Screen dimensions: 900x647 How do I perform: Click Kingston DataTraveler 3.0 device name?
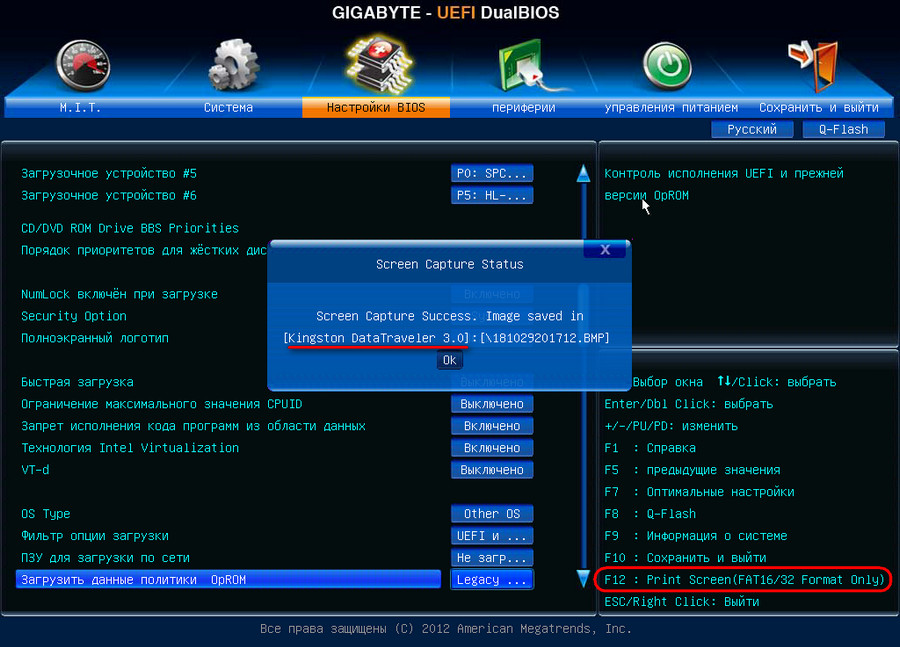pyautogui.click(x=378, y=338)
